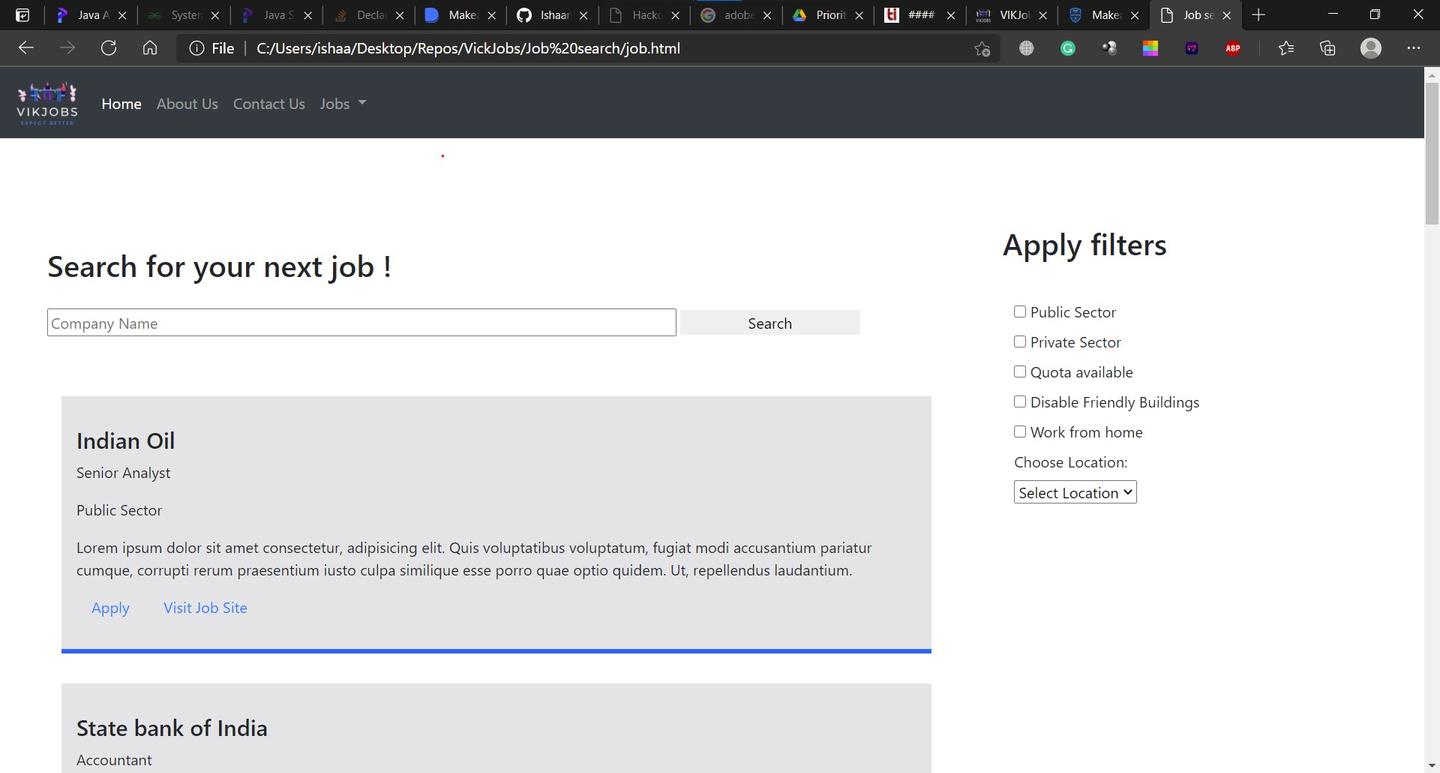Open the rainbow color-stripes extension icon
This screenshot has height=773, width=1440.
pyautogui.click(x=1150, y=48)
